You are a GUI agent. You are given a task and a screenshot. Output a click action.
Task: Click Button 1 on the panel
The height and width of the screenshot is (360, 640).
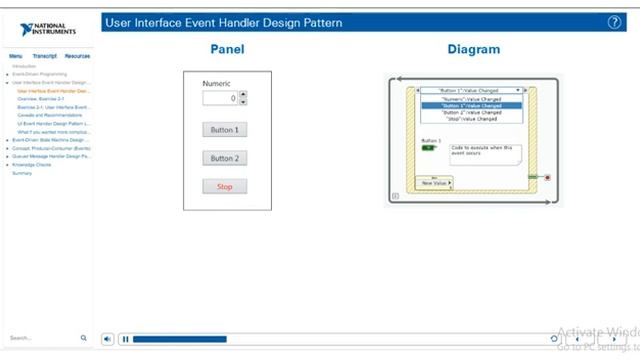[x=224, y=130]
